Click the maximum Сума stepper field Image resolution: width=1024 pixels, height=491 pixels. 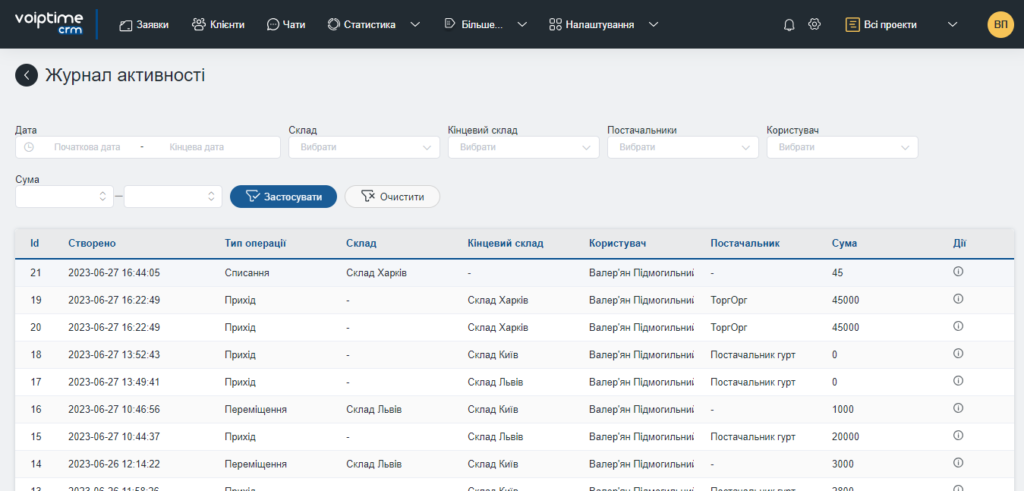(x=173, y=197)
